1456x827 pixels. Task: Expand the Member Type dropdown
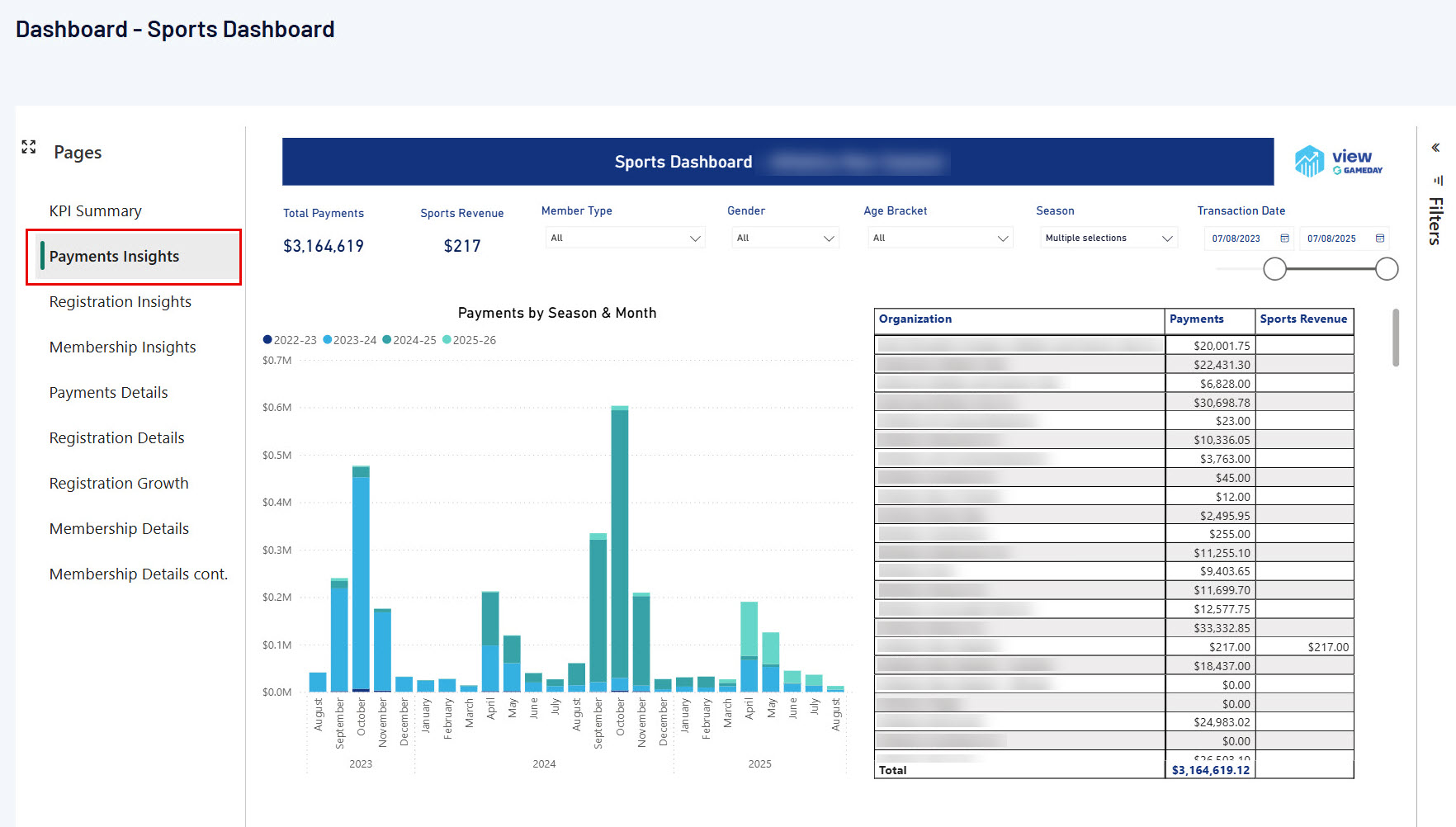click(625, 238)
